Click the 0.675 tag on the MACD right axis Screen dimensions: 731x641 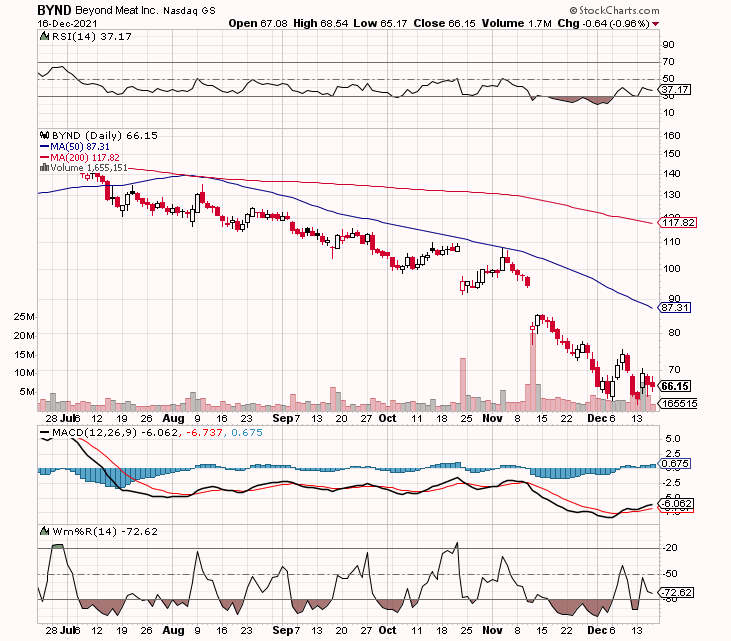(675, 463)
